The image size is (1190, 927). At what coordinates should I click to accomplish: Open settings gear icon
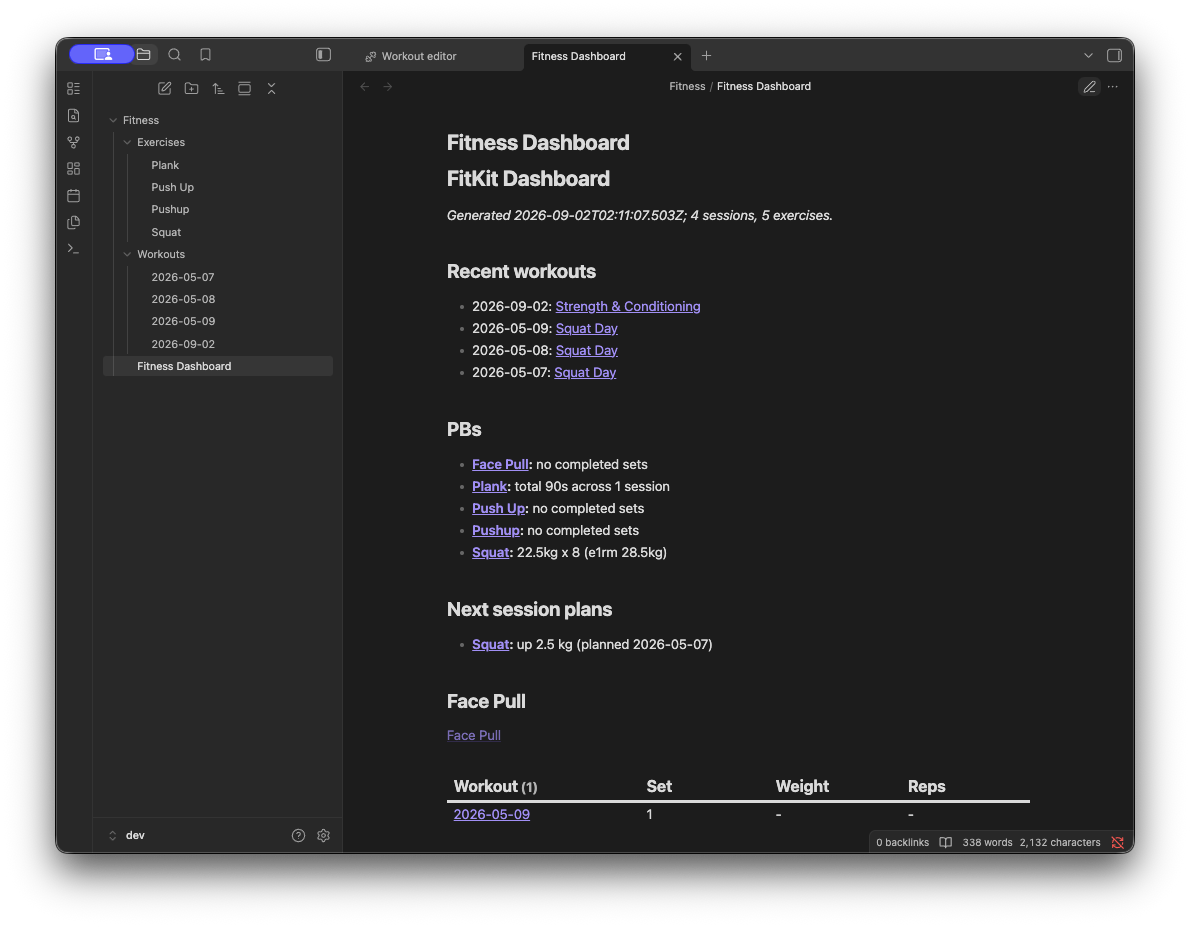[x=323, y=835]
